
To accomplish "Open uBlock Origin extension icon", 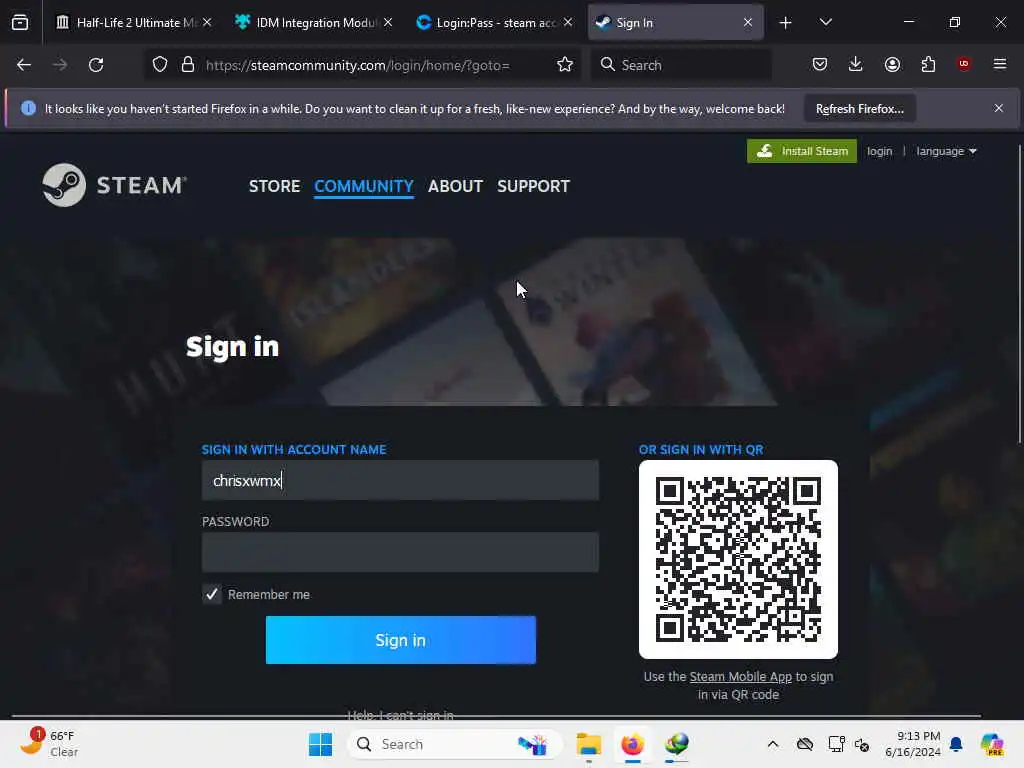I will tap(964, 64).
